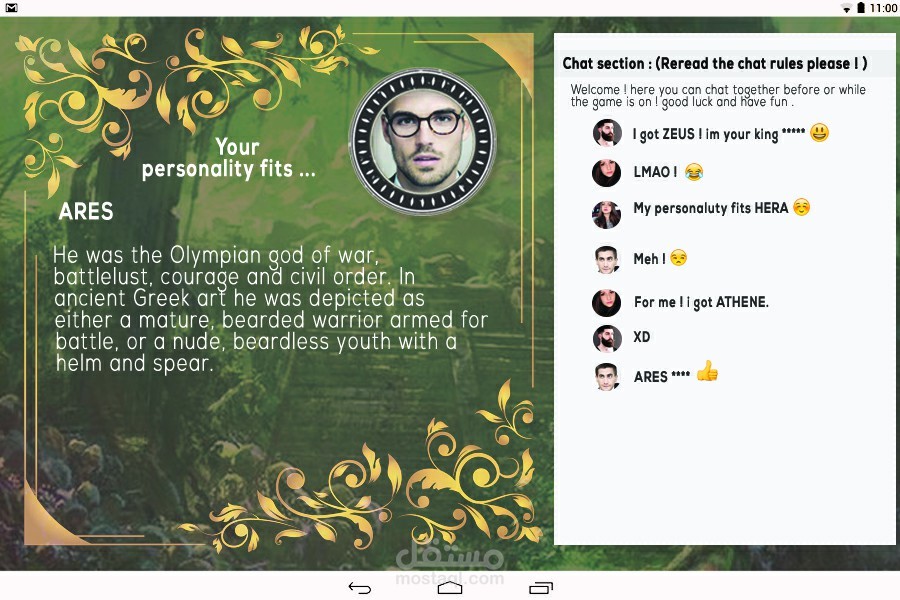This screenshot has width=900, height=600.
Task: Tap the bearded avatar beside the ZEUS message
Action: point(607,133)
